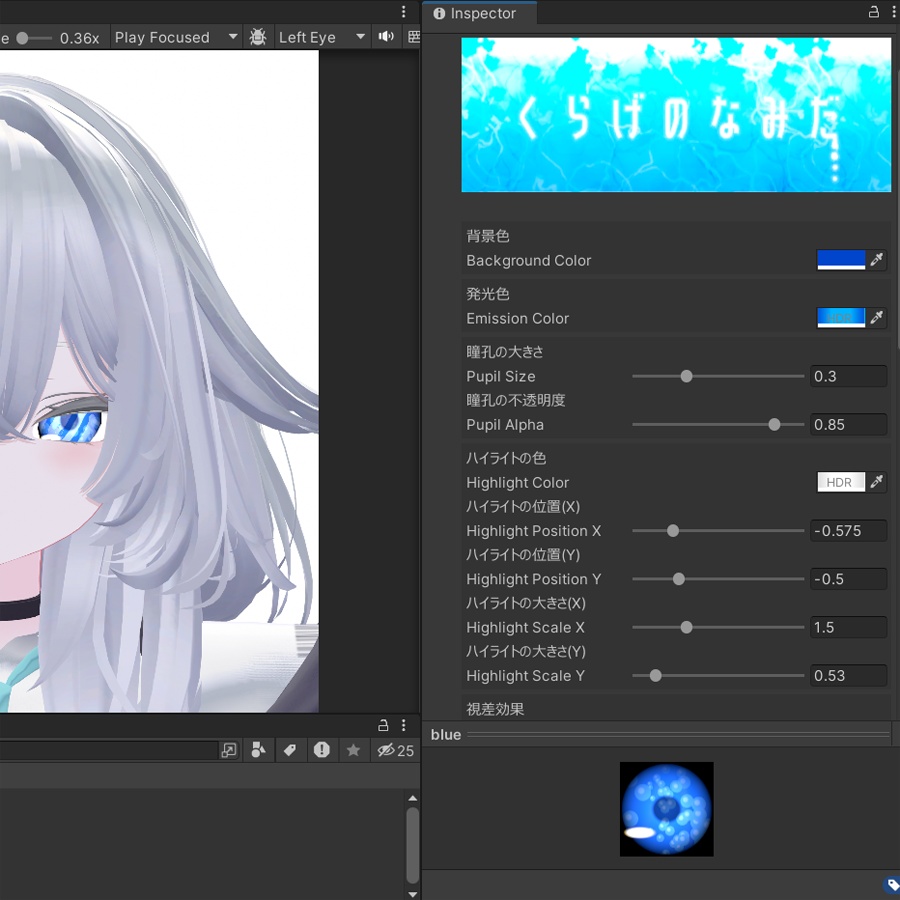Toggle the hidden objects eye showing 25

pyautogui.click(x=386, y=751)
